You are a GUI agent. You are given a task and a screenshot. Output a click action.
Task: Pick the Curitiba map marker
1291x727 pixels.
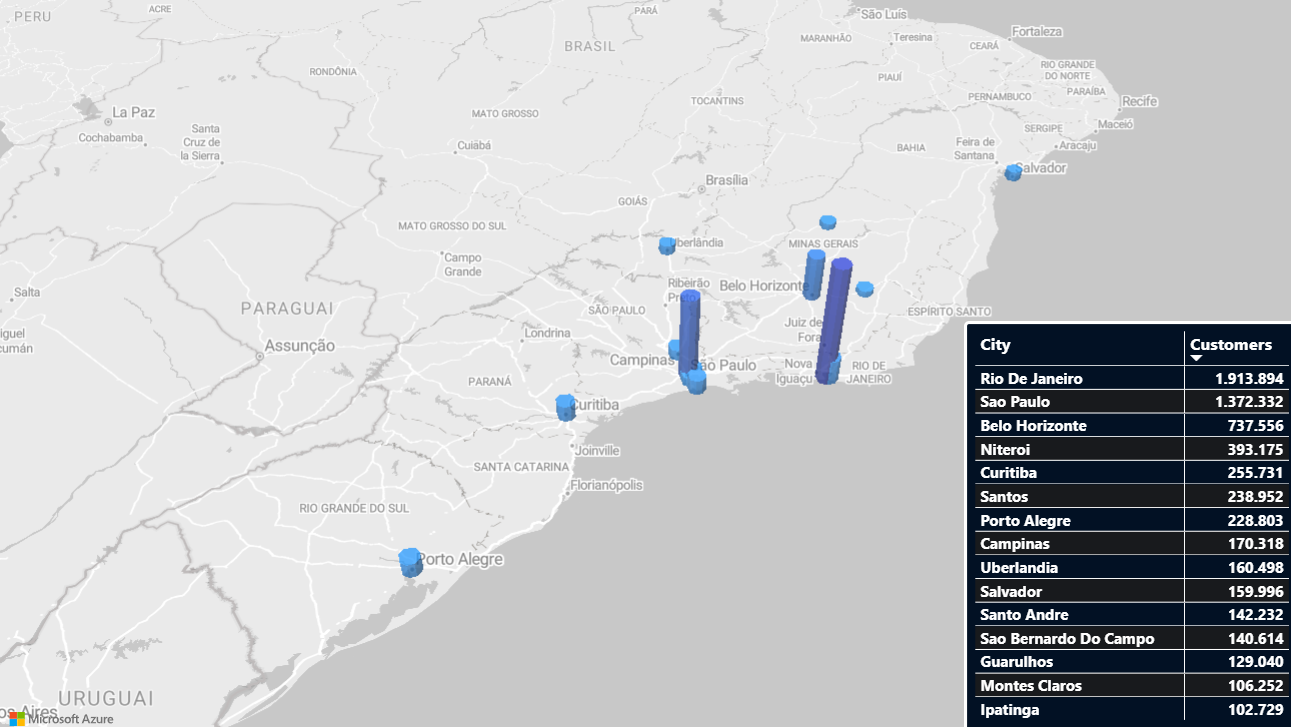tap(565, 406)
